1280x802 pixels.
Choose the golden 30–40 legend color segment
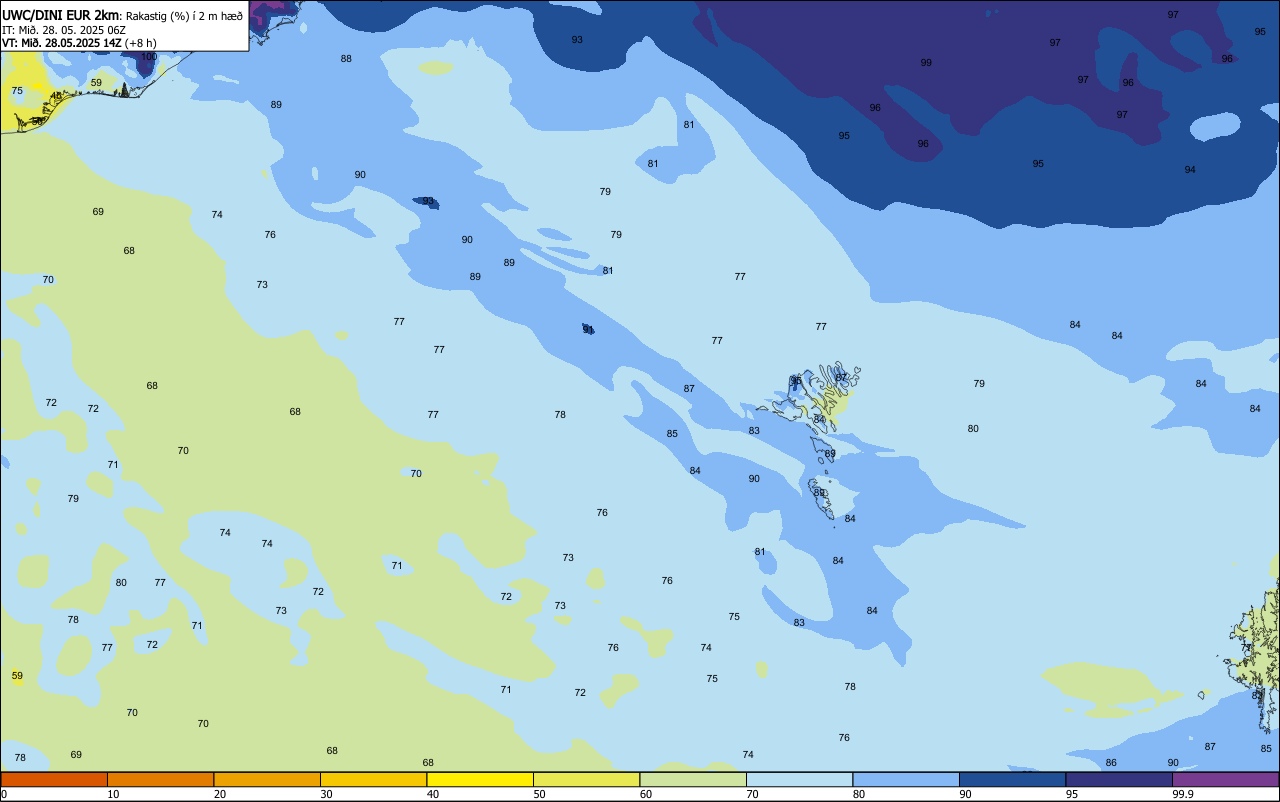coord(373,779)
